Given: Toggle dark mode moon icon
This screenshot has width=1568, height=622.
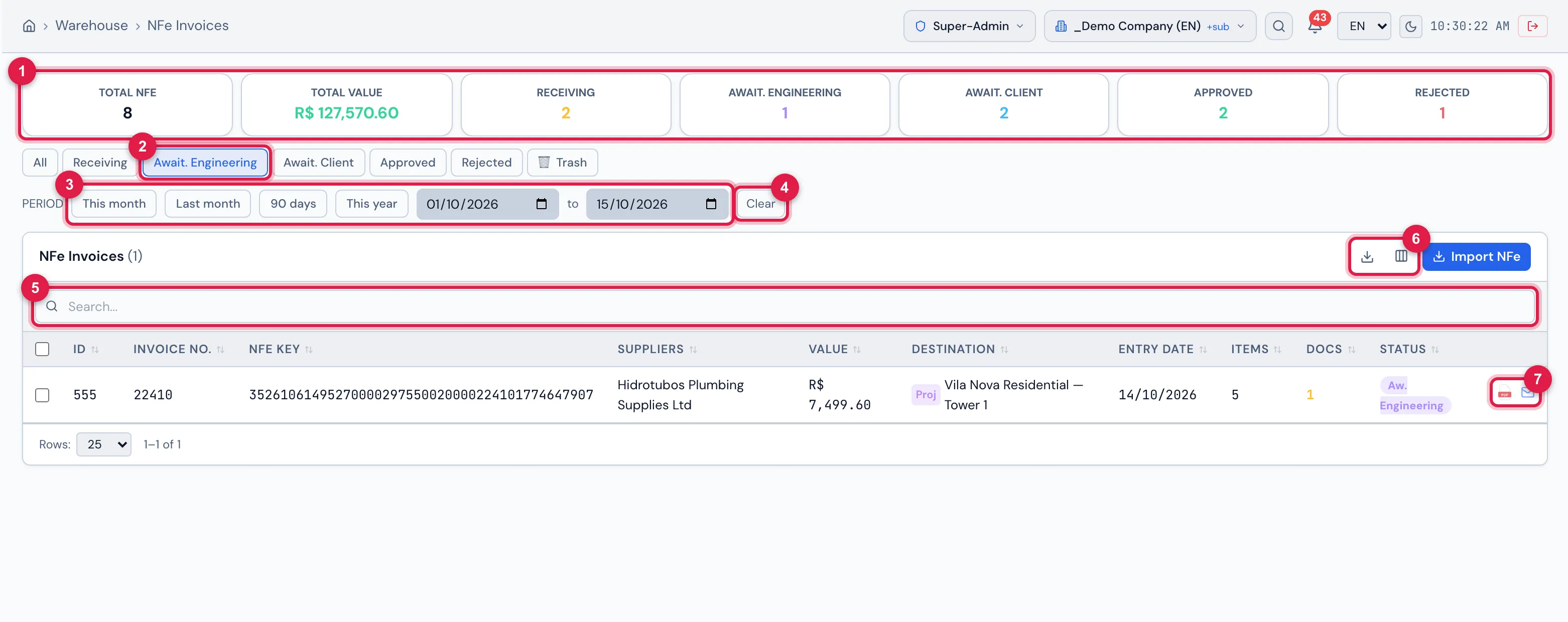Looking at the screenshot, I should coord(1410,26).
